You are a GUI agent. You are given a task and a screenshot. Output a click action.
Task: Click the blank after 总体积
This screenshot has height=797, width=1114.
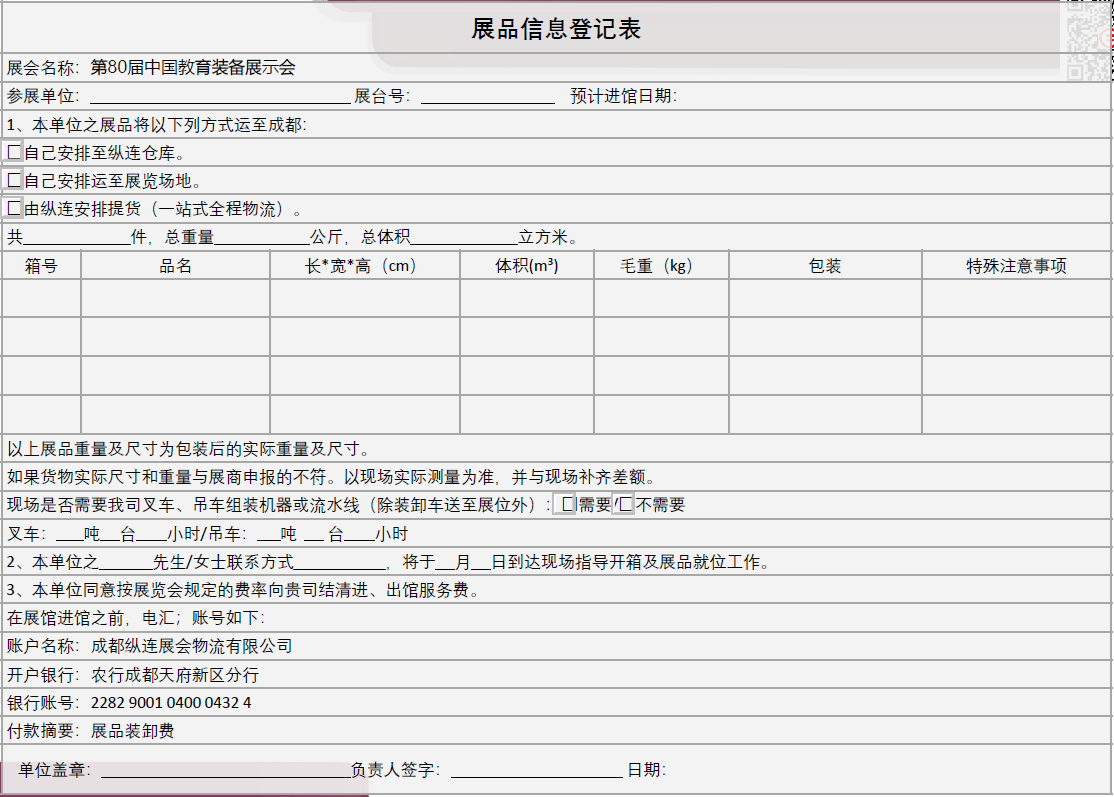tap(464, 238)
